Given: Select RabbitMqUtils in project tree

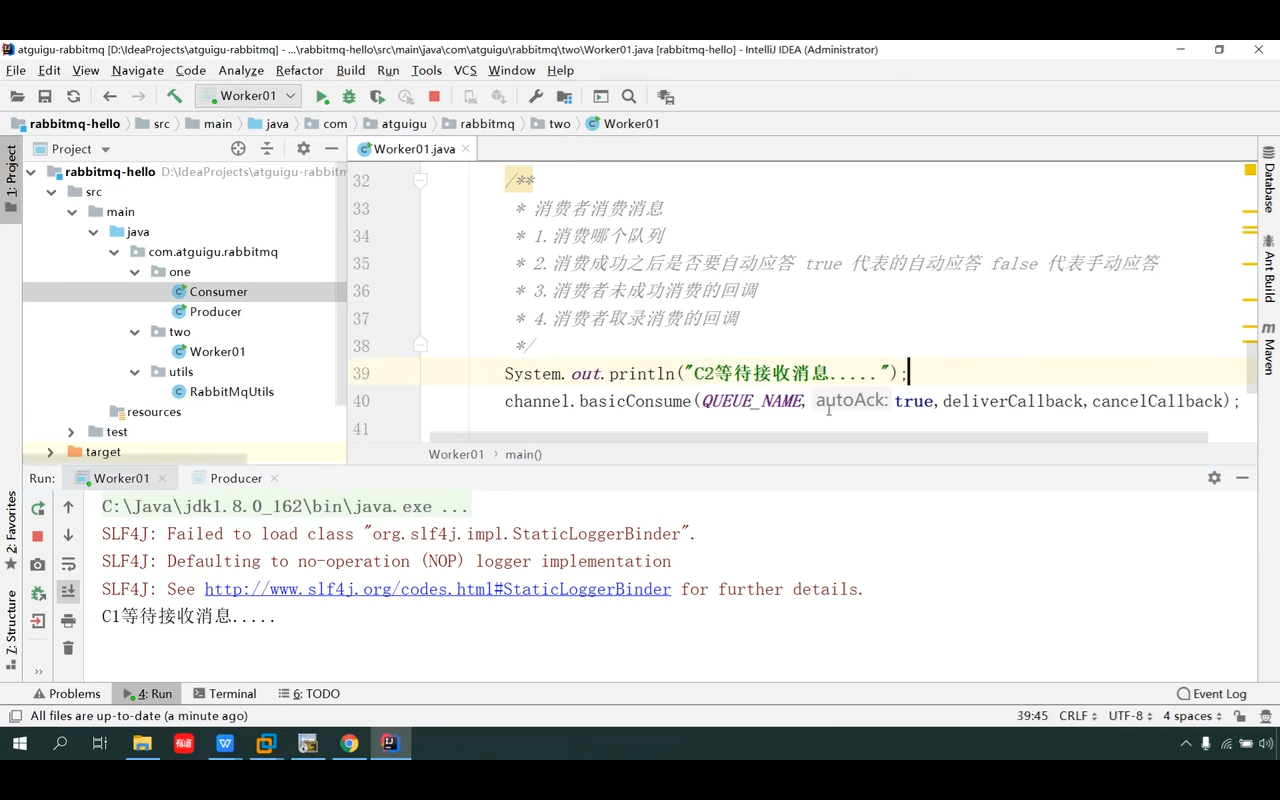Looking at the screenshot, I should click(231, 392).
